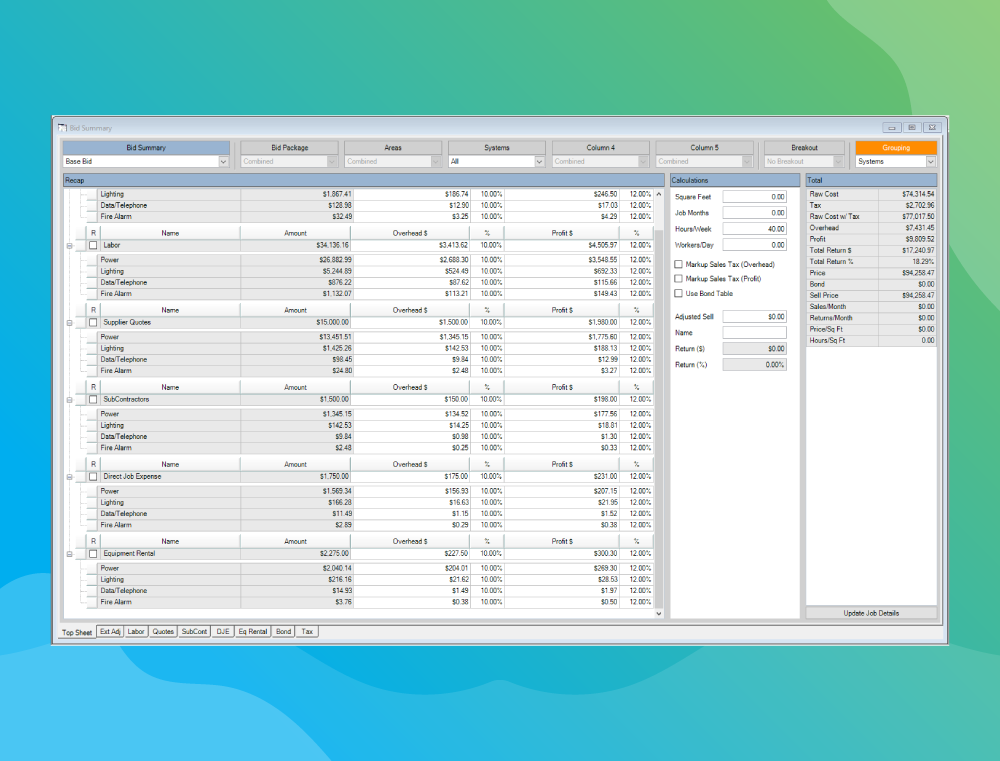Click the Adjusted Sell input field

tap(754, 316)
